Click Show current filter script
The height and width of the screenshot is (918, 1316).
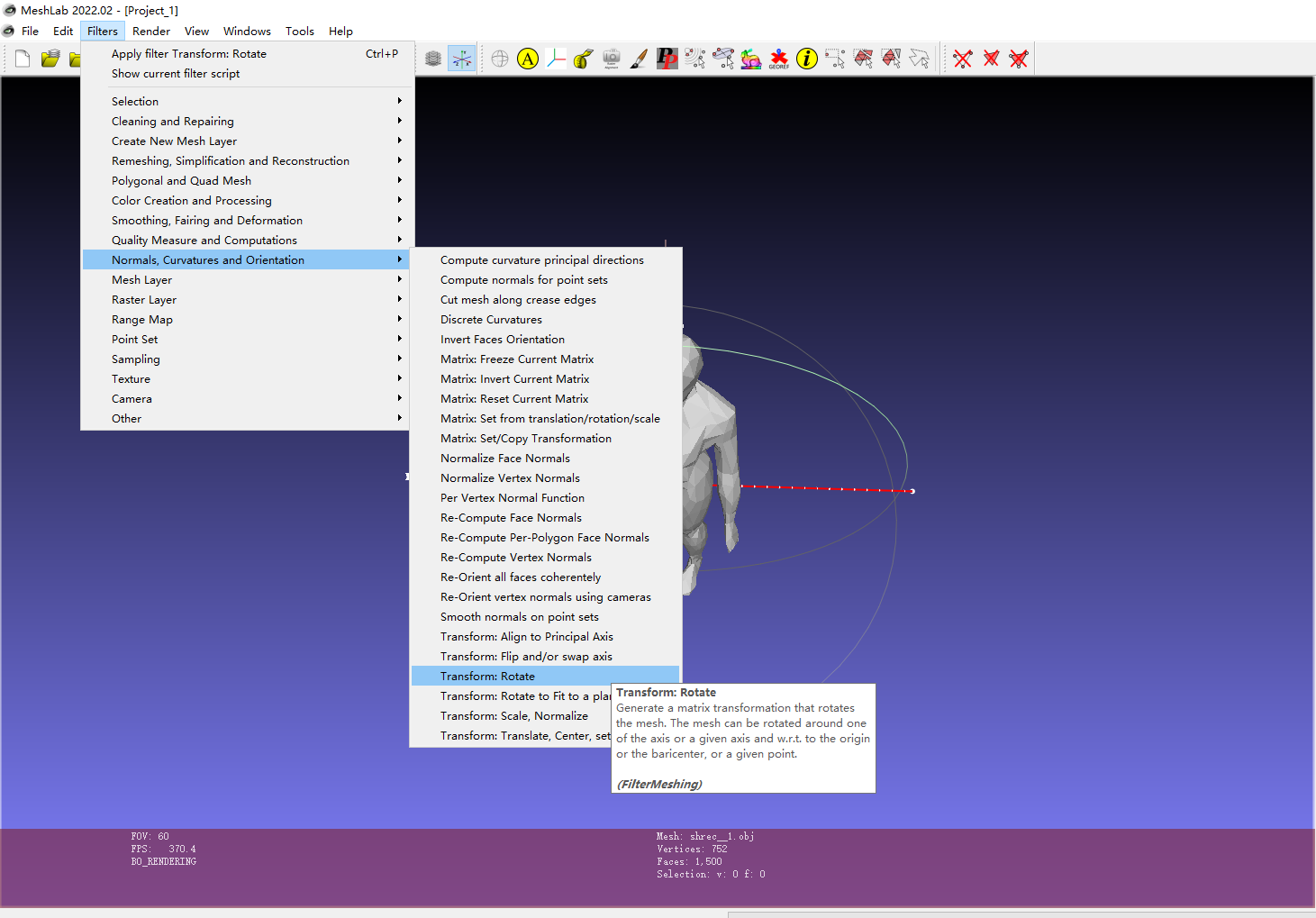(x=248, y=74)
